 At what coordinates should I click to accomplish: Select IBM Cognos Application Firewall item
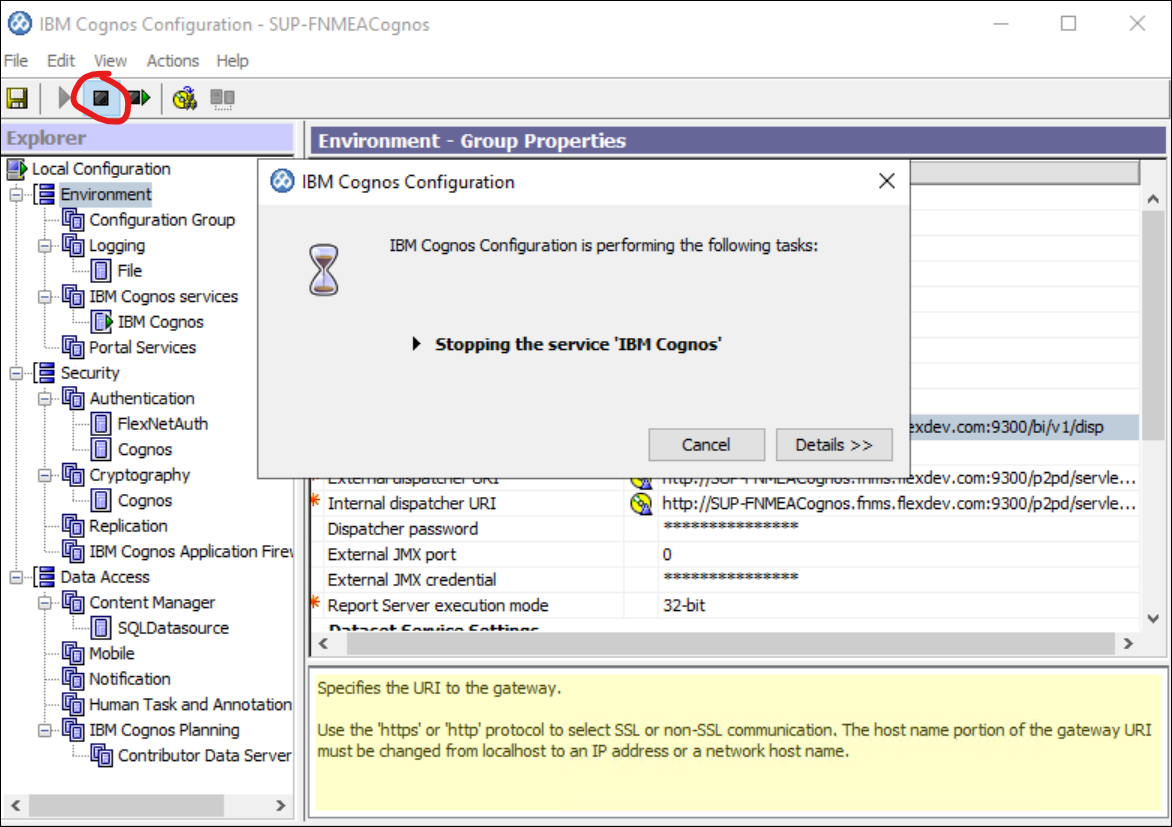pyautogui.click(x=191, y=552)
